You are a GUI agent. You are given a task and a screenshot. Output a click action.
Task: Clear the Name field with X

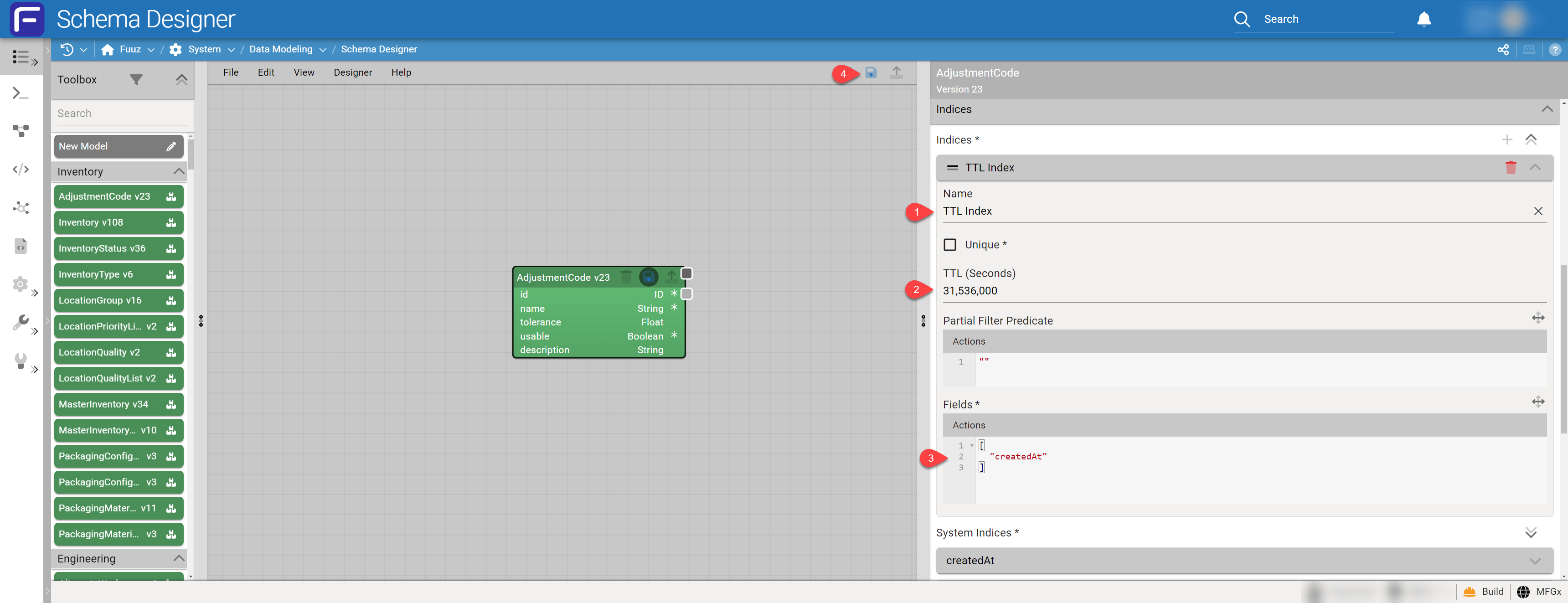[1538, 211]
